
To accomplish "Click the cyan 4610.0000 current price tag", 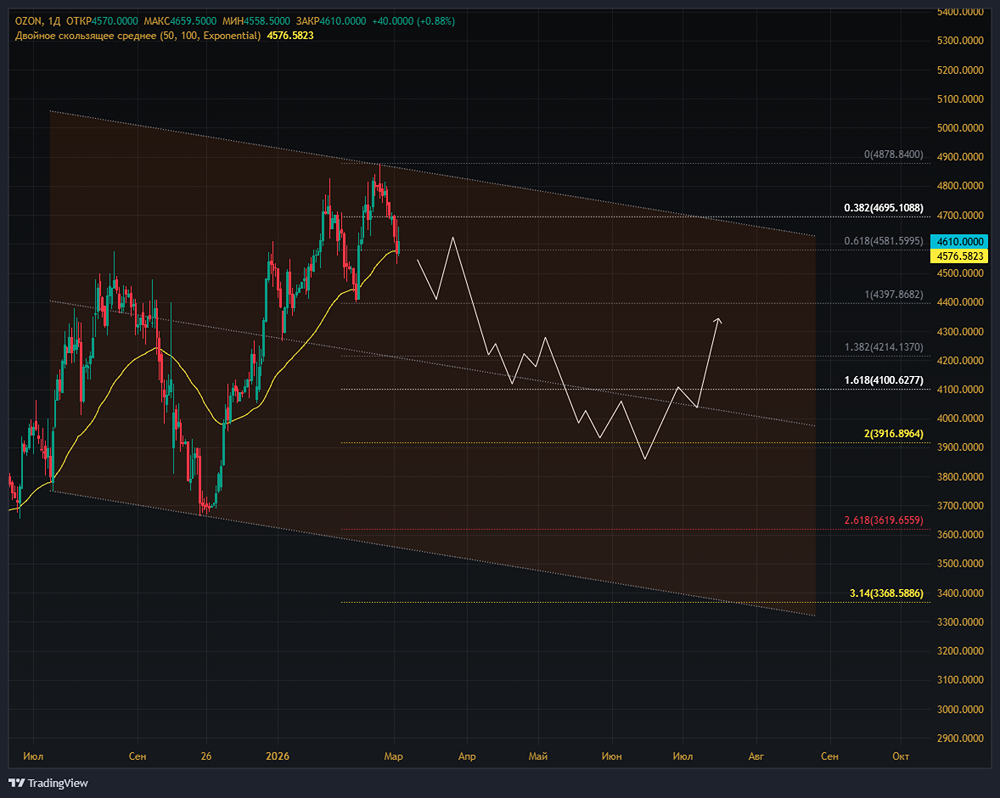I will point(960,242).
